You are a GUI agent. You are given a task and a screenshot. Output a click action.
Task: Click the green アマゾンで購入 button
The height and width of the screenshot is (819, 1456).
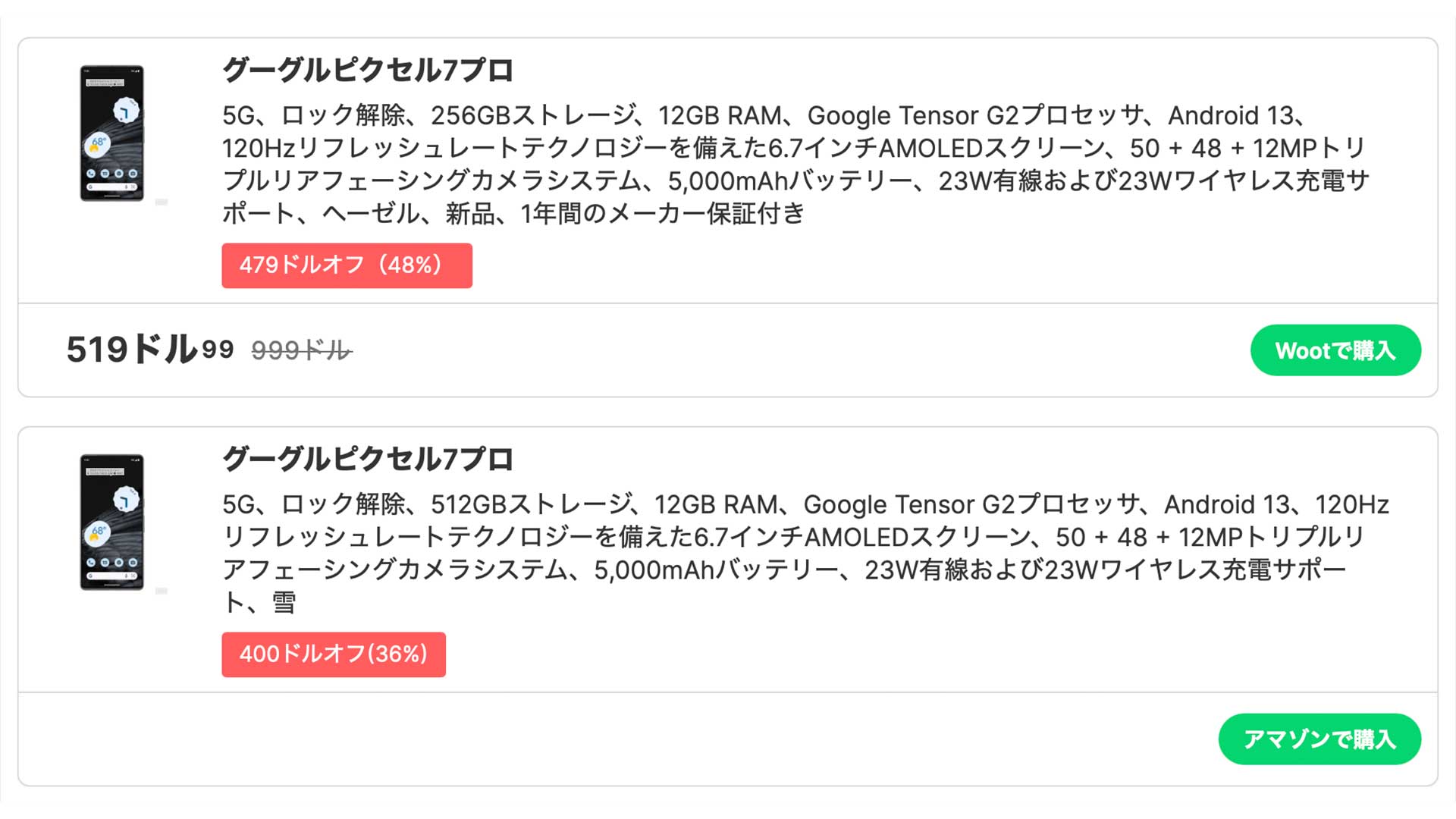1319,739
